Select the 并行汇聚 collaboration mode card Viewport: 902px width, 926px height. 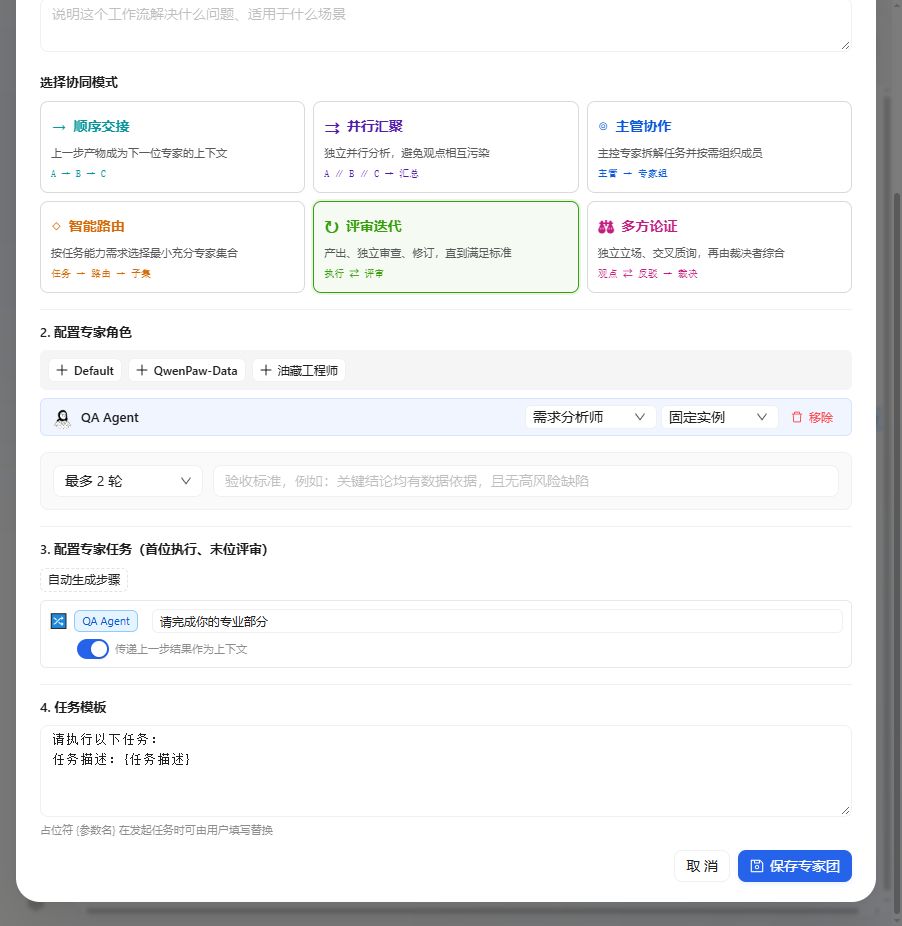(x=445, y=147)
